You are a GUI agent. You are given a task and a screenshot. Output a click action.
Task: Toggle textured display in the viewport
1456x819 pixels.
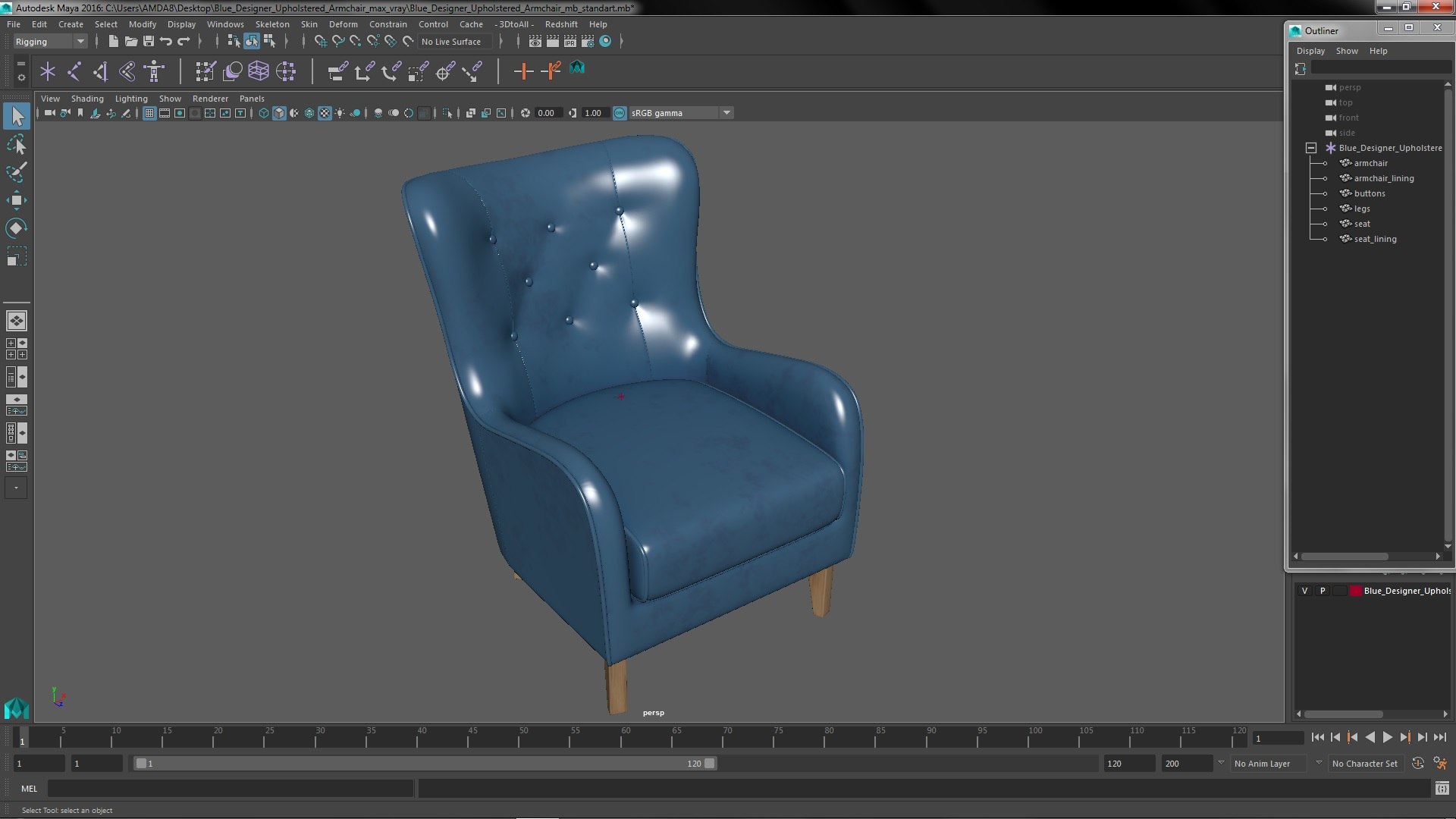click(325, 113)
